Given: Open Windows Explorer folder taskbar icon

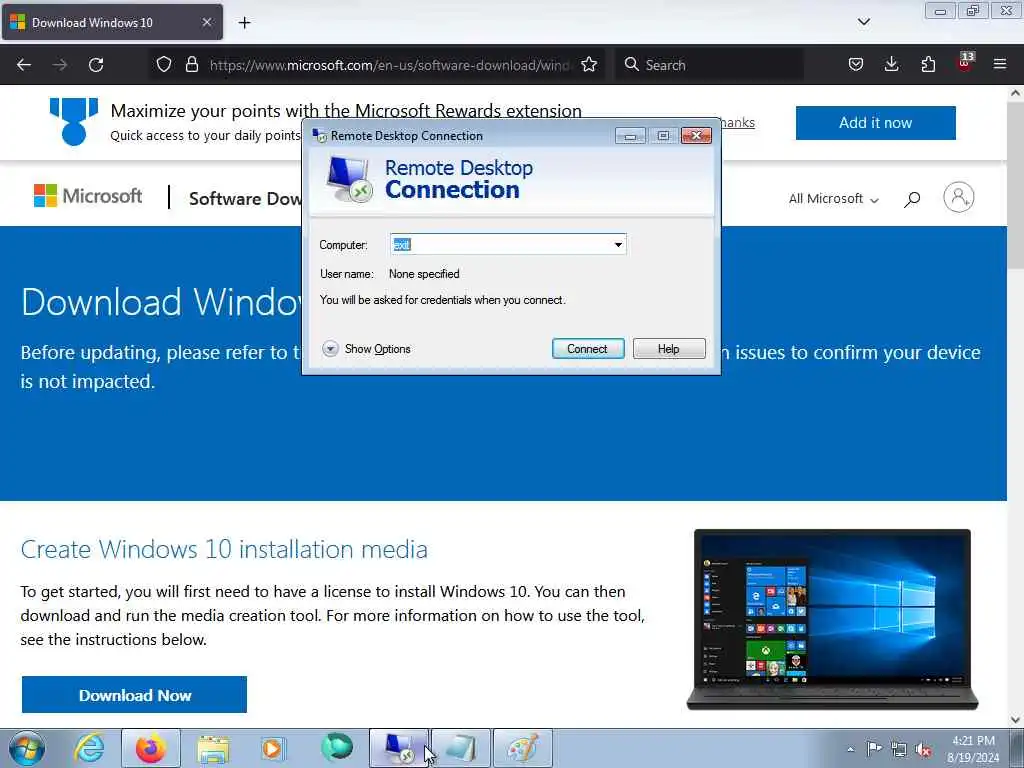Looking at the screenshot, I should (x=213, y=748).
